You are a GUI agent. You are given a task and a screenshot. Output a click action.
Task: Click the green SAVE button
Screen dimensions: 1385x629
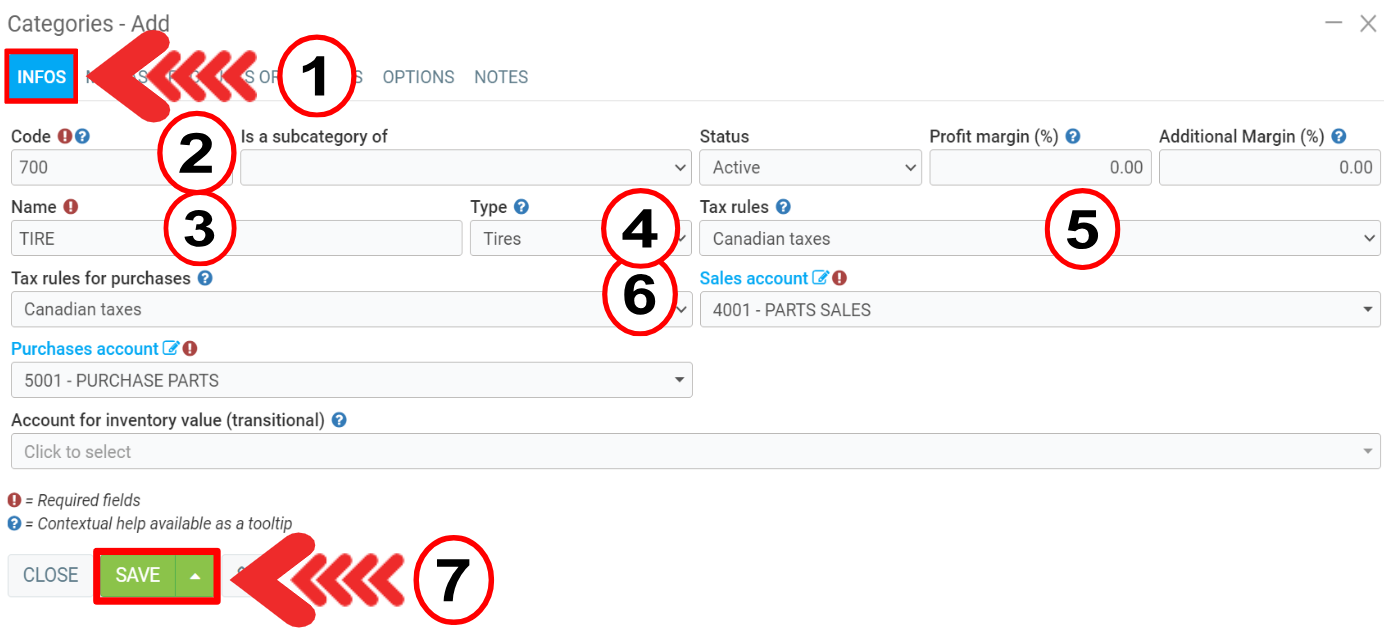tap(138, 575)
